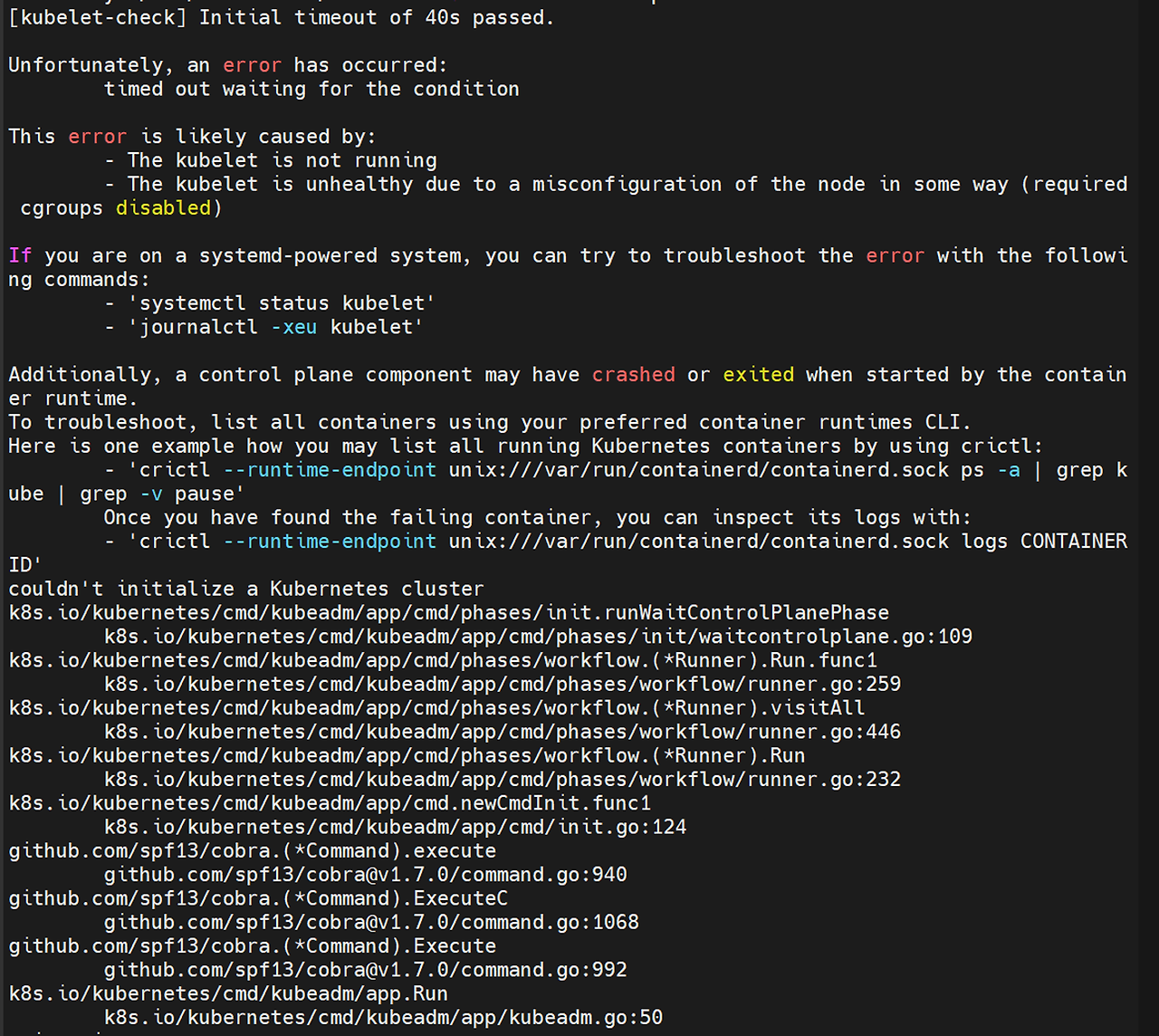1159x1036 pixels.
Task: Click 'kubeadm/app.Run' trace line
Action: click(228, 993)
